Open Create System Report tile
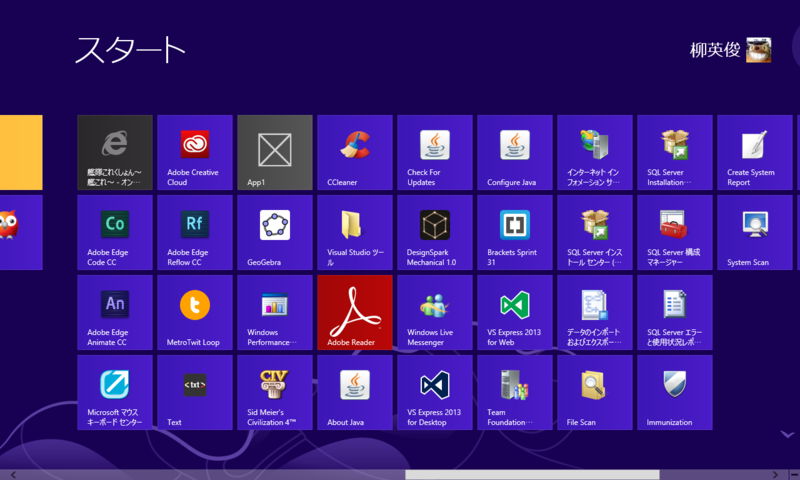The width and height of the screenshot is (800, 480). pyautogui.click(x=755, y=153)
